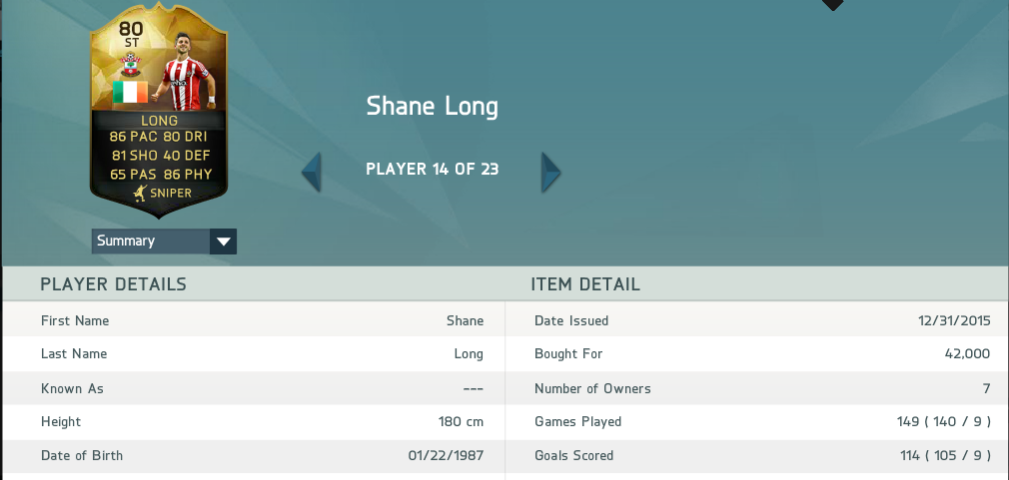The width and height of the screenshot is (1009, 480).
Task: Click the Bought For 42,000 value
Action: tap(965, 354)
